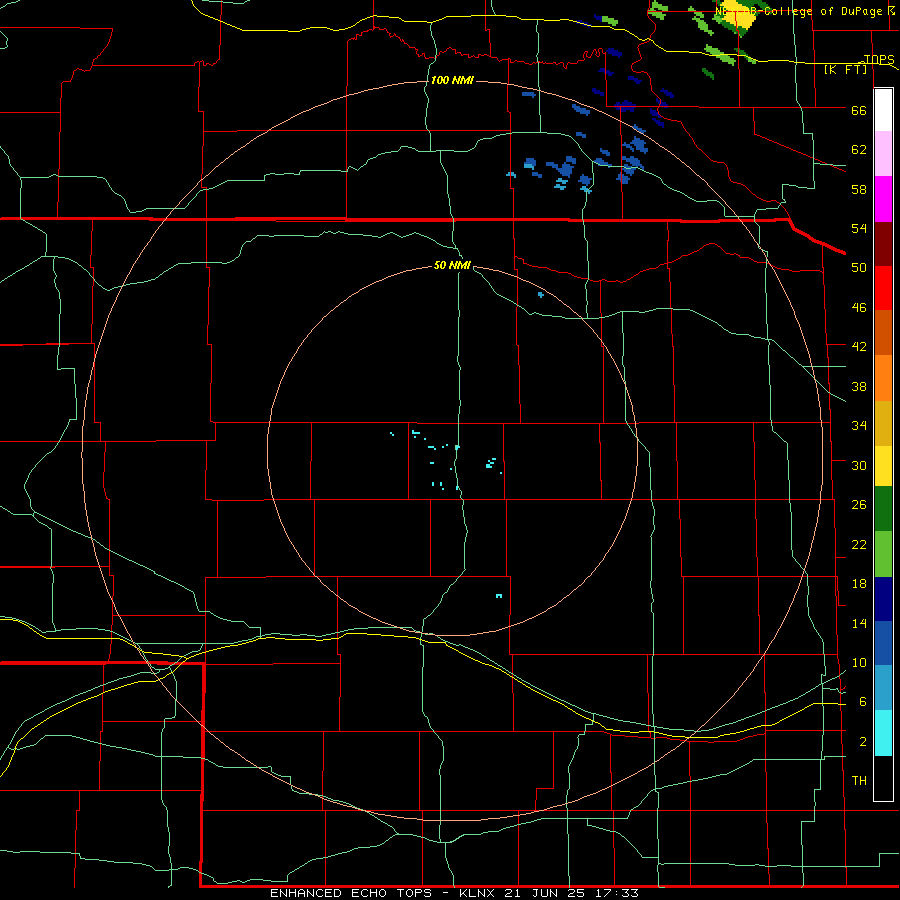Click the white swatch in the tops legend
The width and height of the screenshot is (900, 900).
(883, 110)
